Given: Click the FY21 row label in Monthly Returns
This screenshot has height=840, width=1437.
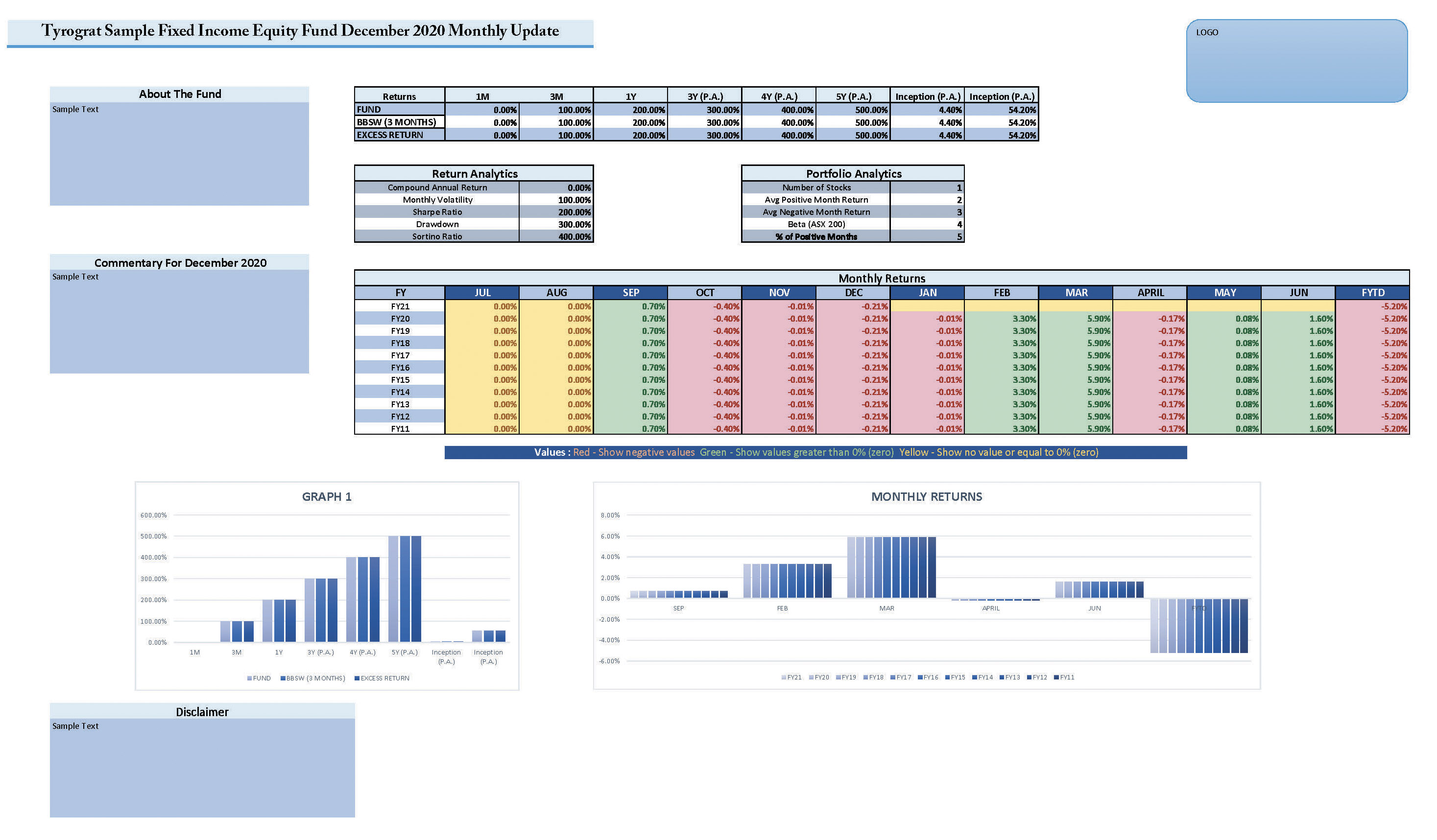Looking at the screenshot, I should (400, 306).
